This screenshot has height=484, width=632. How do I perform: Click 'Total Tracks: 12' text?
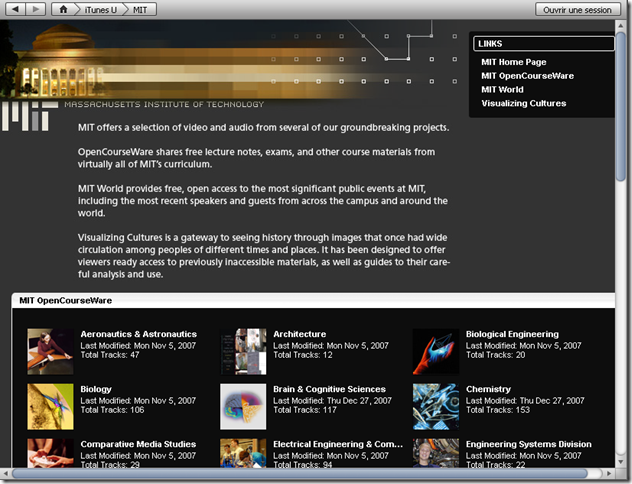(303, 355)
